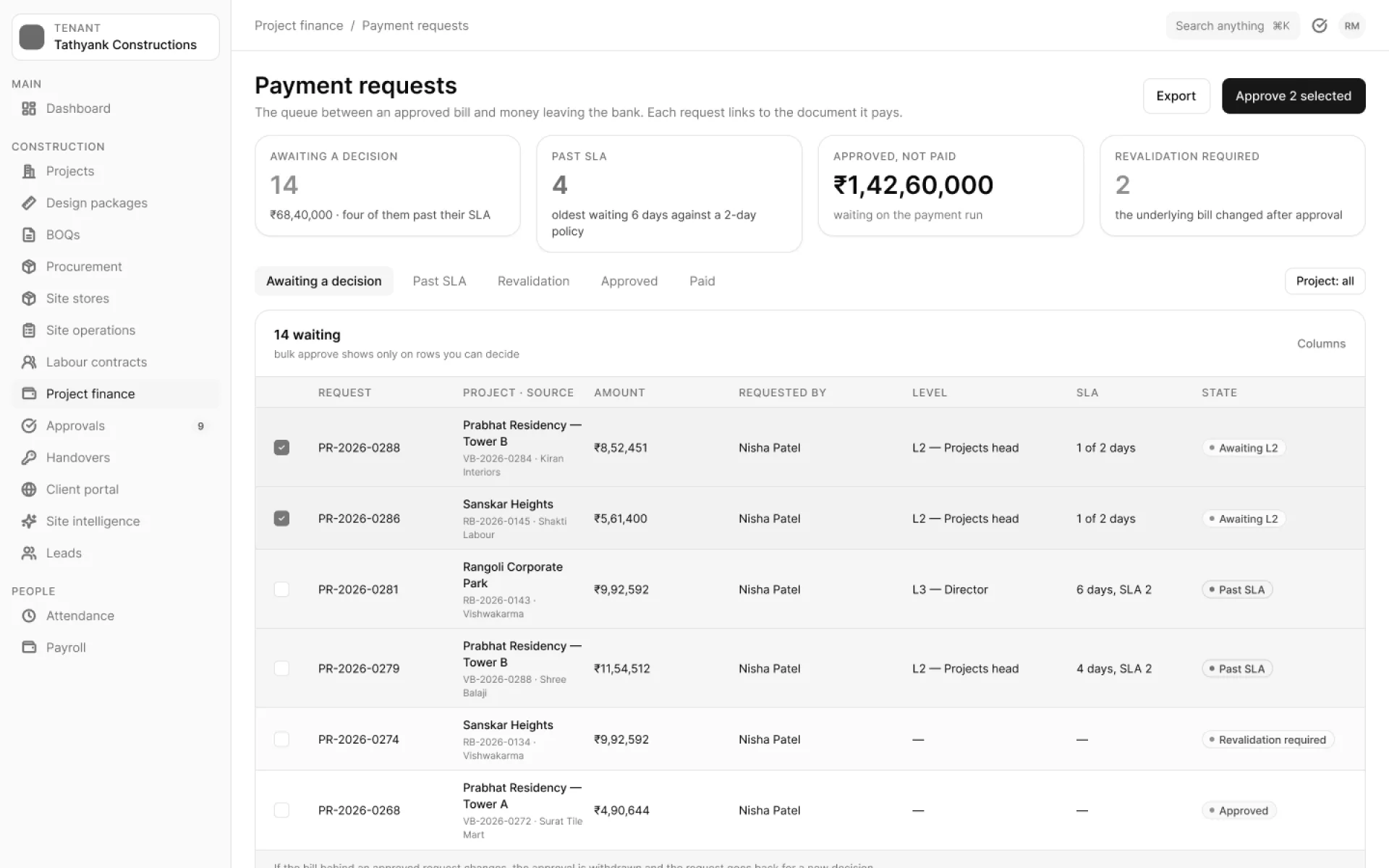Click the Project finance wallet icon
Image resolution: width=1389 pixels, height=868 pixels.
click(x=29, y=394)
